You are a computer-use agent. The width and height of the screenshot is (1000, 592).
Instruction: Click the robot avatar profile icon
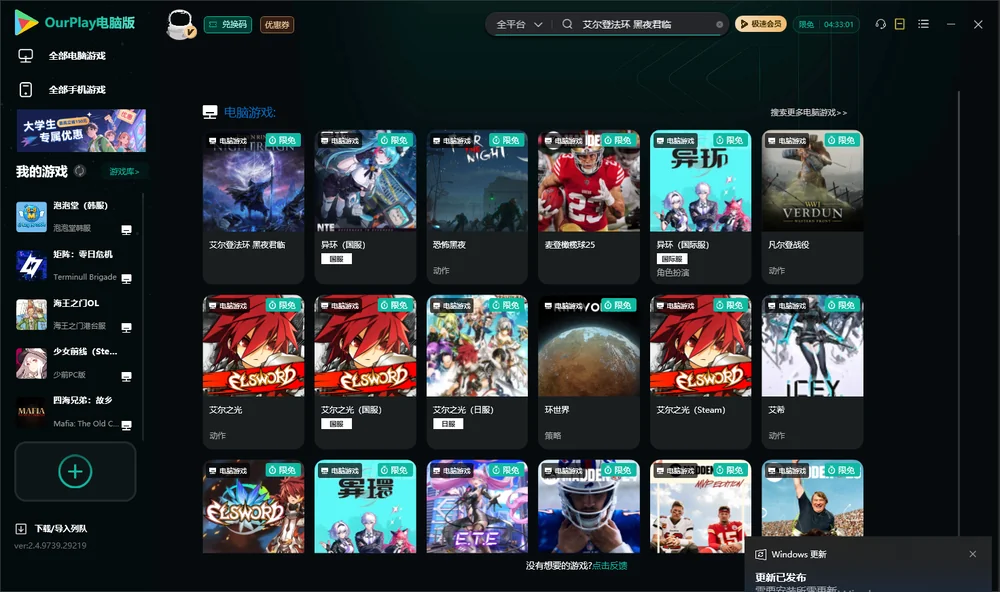[x=180, y=25]
